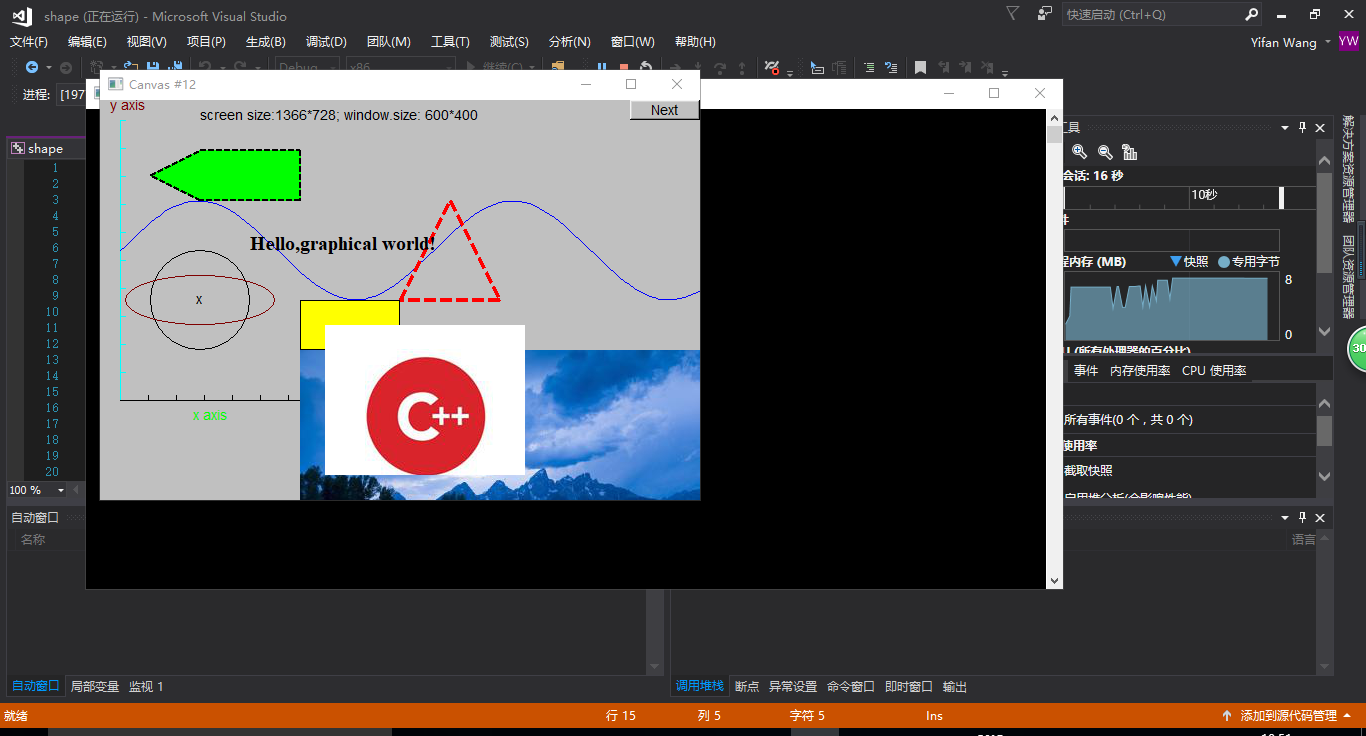Click the console window vertical scrollbar
Viewport: 1366px width, 736px height.
click(1054, 350)
